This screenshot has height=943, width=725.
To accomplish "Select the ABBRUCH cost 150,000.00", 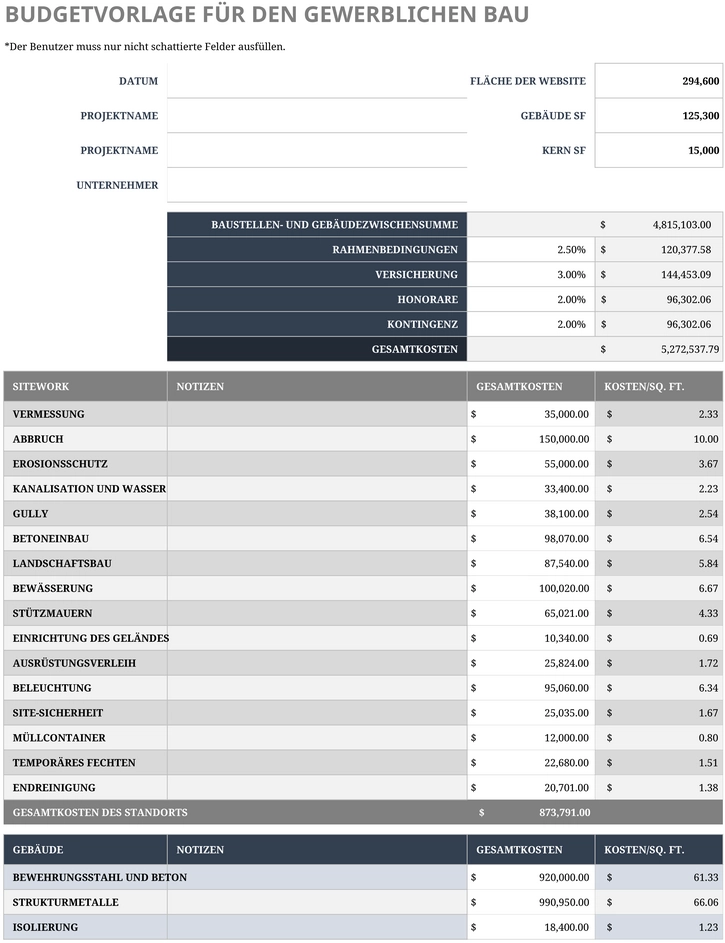I will pyautogui.click(x=531, y=439).
